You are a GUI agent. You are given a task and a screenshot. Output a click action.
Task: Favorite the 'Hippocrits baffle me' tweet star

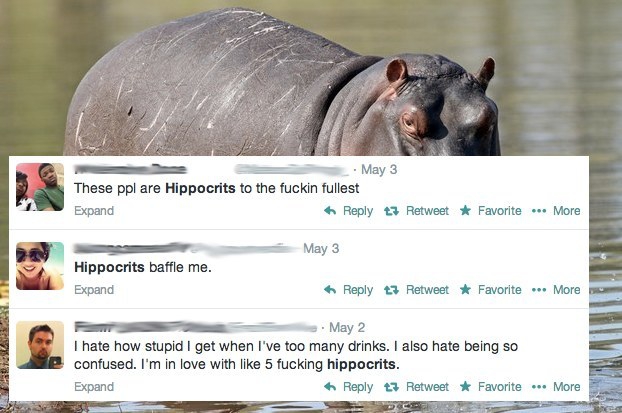(x=465, y=289)
